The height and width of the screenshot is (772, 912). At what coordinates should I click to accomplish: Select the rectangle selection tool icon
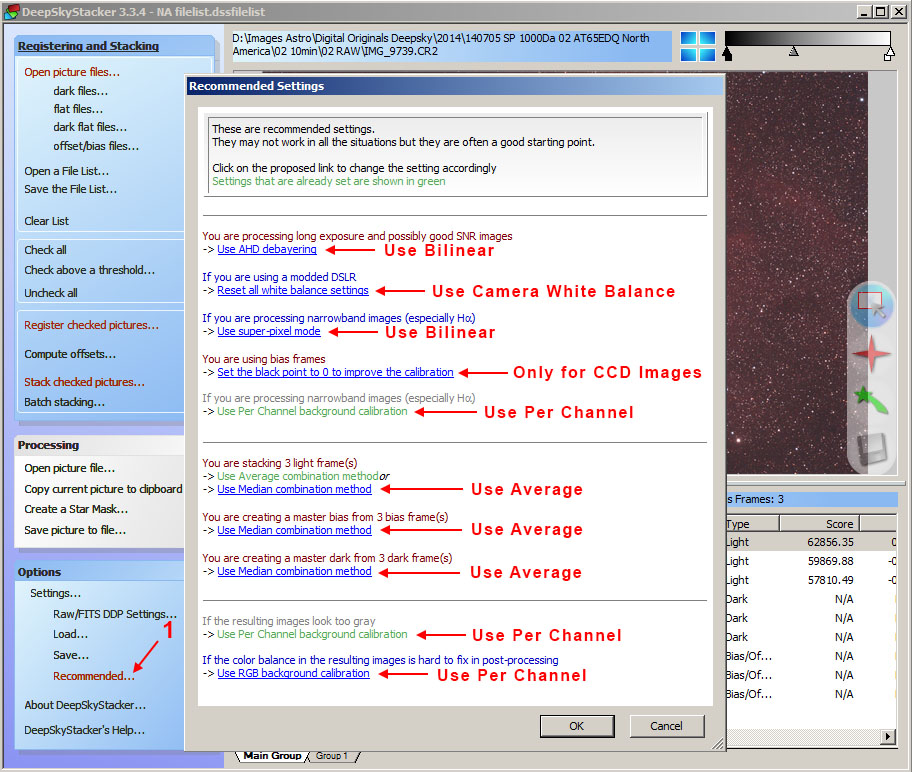[x=871, y=304]
